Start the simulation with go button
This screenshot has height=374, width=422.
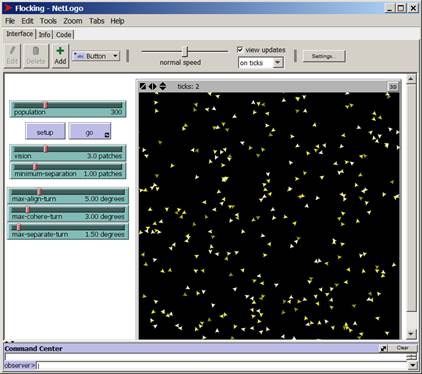pyautogui.click(x=89, y=132)
